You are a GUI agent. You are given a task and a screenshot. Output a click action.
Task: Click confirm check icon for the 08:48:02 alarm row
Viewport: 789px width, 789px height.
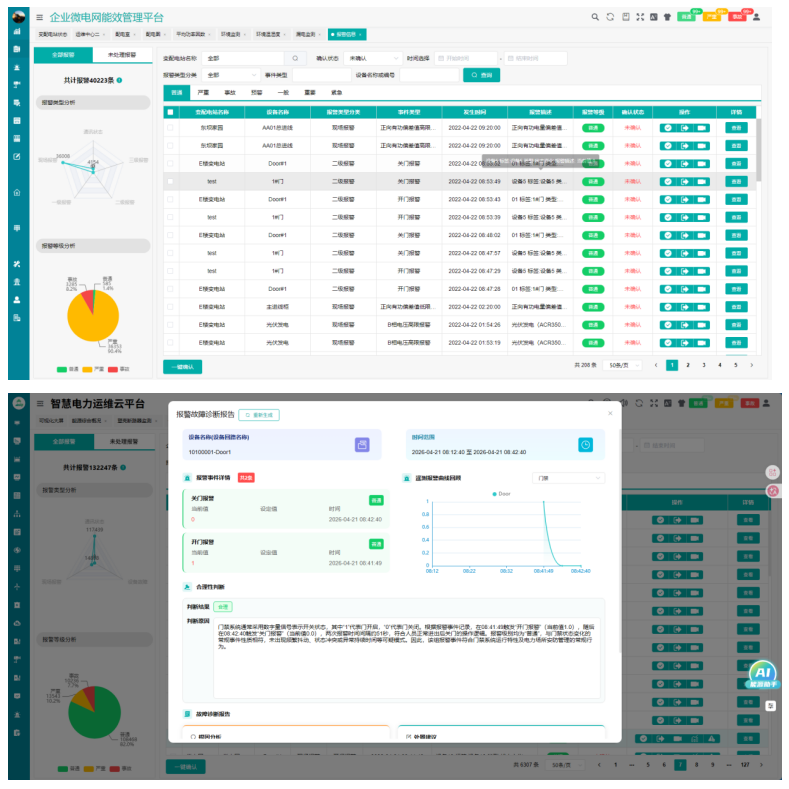tap(668, 235)
